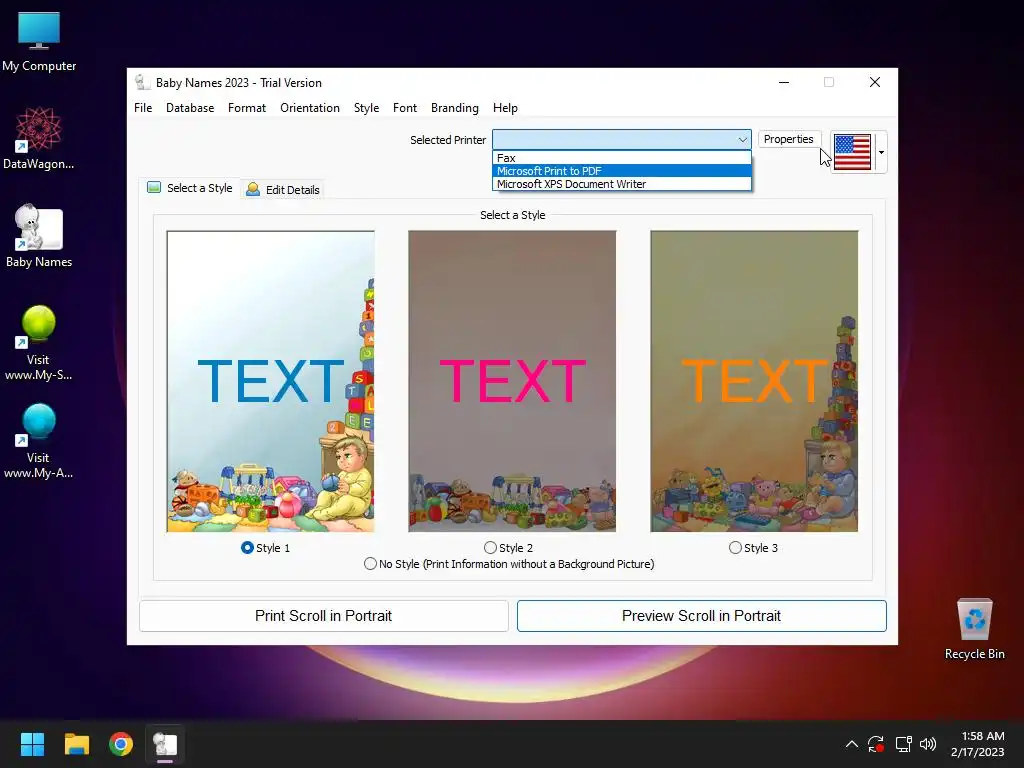Click the Baby Names taskbar icon

[x=165, y=744]
